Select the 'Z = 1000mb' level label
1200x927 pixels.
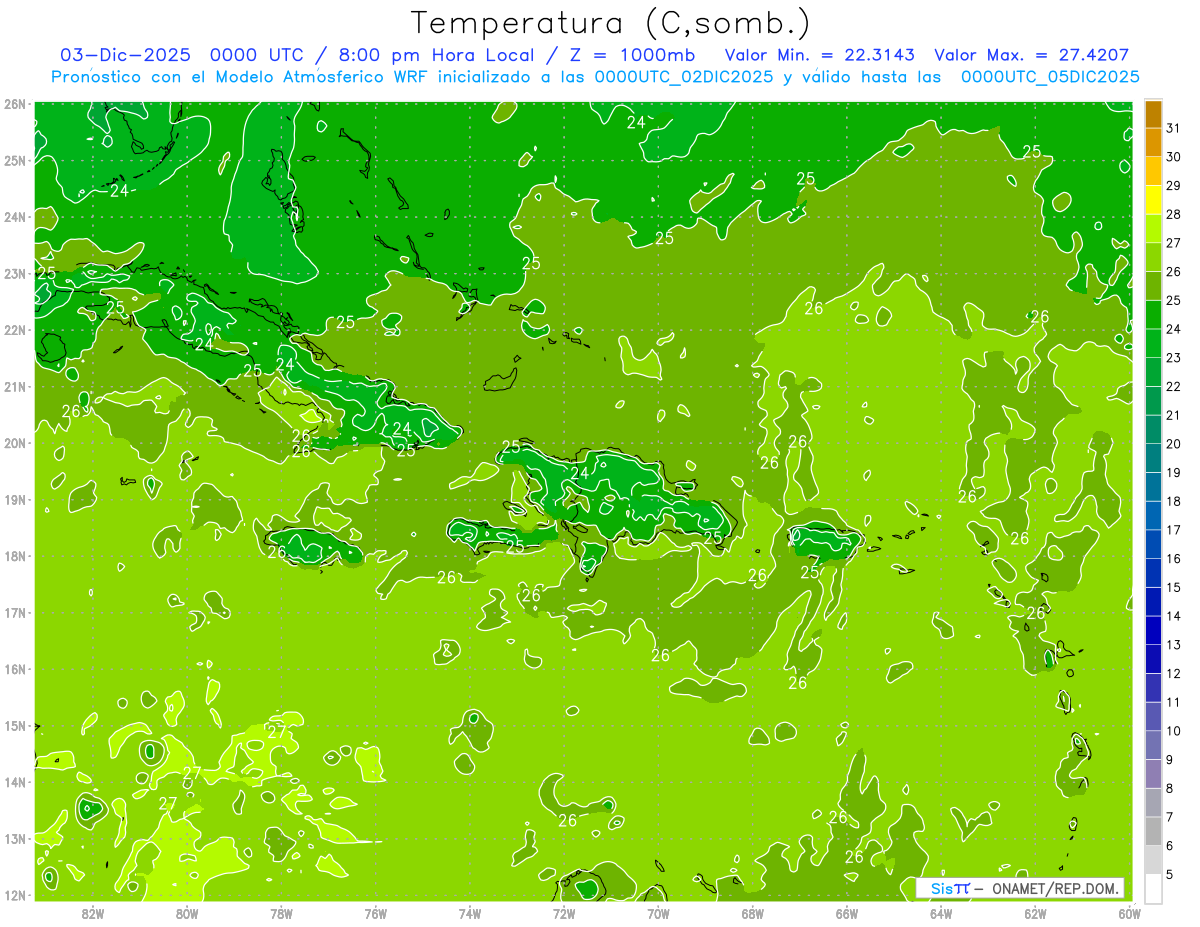(631, 55)
